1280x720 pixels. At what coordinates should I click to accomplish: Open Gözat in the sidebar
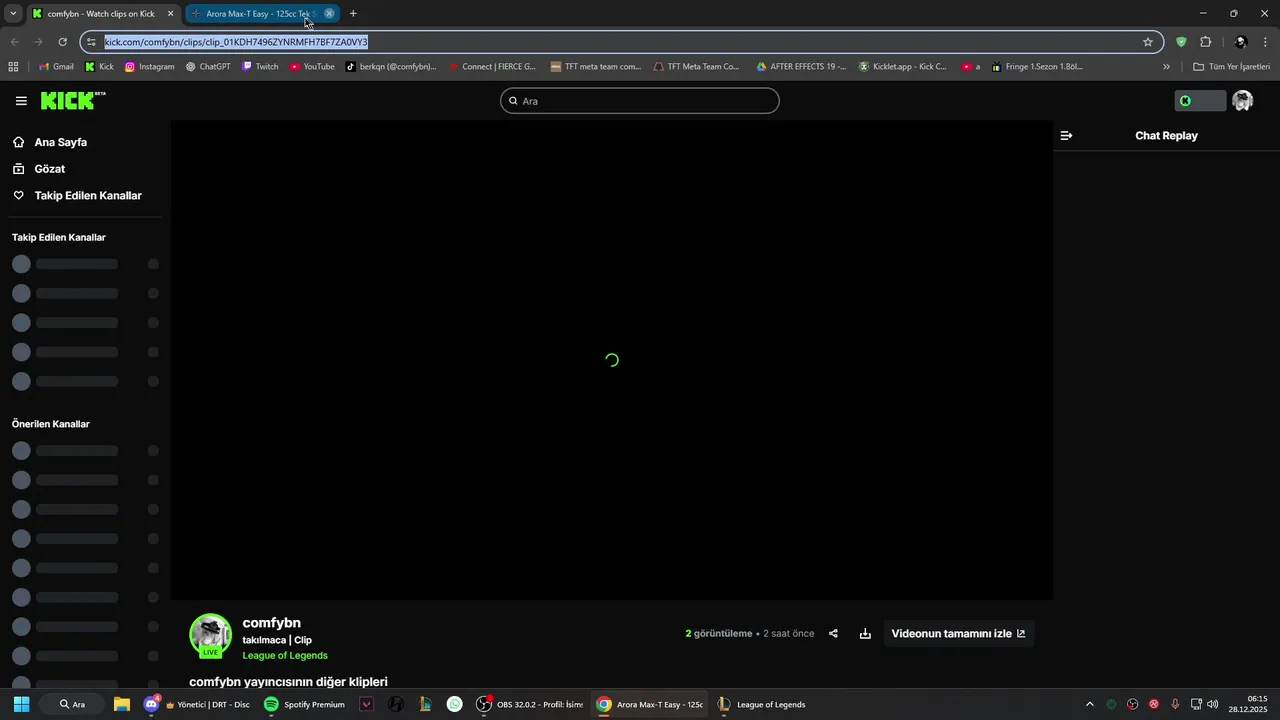[x=50, y=169]
